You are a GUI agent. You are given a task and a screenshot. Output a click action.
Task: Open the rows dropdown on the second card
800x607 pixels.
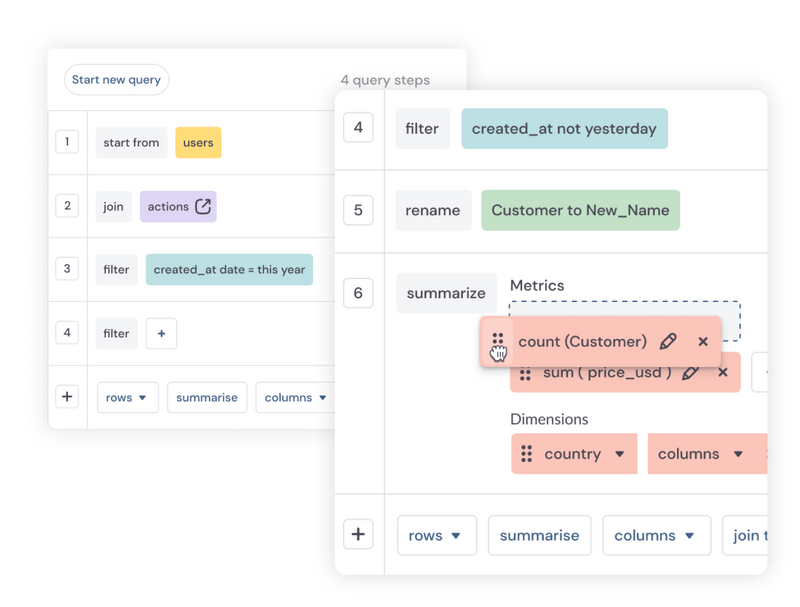pos(437,534)
